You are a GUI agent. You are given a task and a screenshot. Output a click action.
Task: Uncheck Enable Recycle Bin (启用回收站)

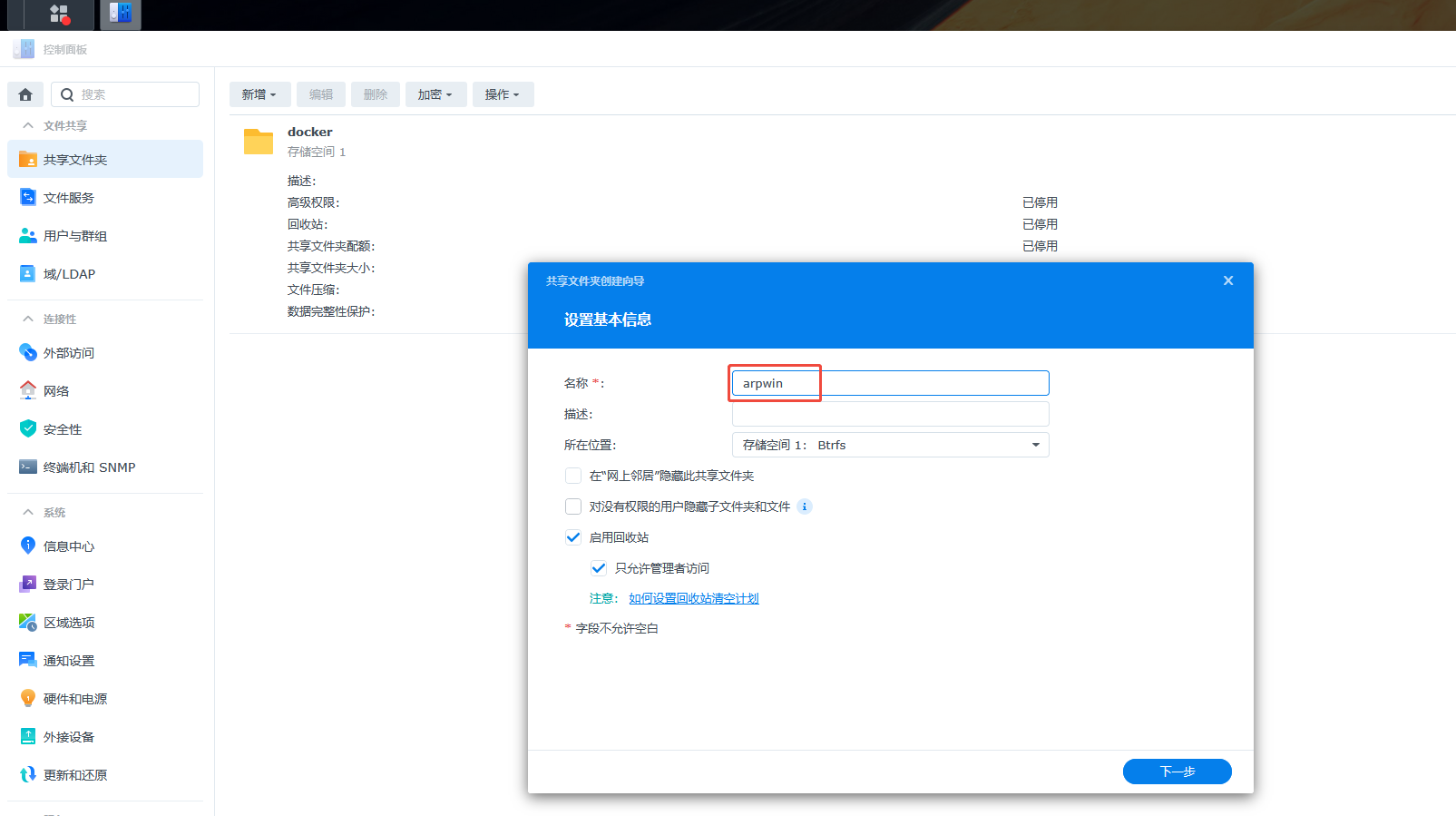point(573,537)
